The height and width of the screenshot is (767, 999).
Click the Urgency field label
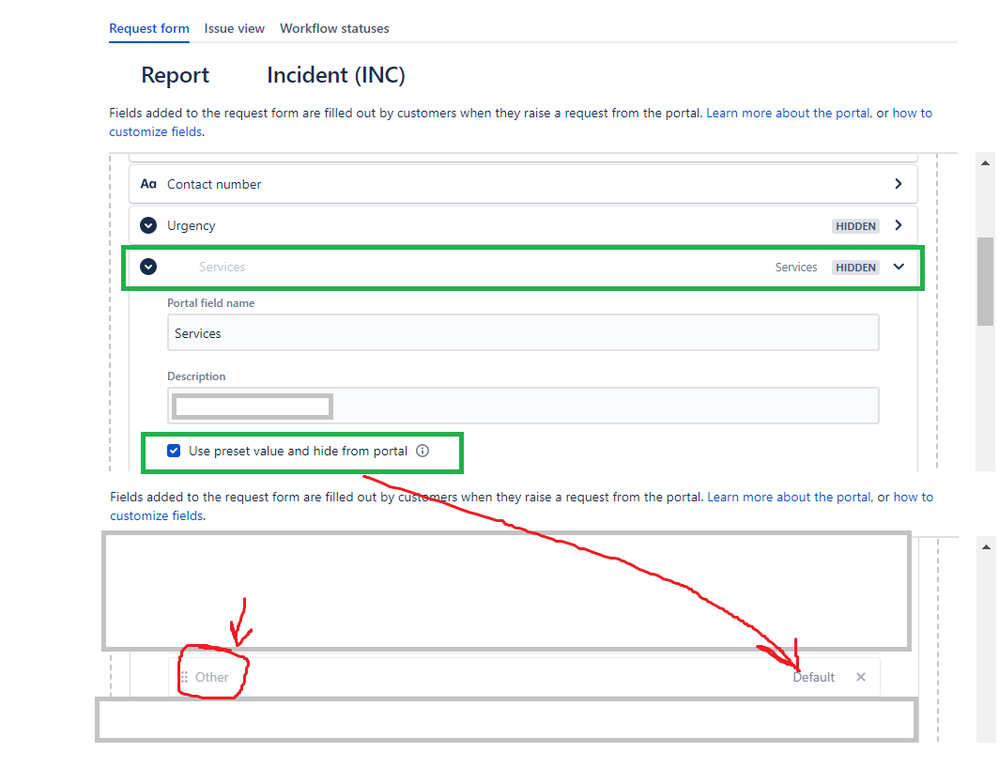pos(191,226)
